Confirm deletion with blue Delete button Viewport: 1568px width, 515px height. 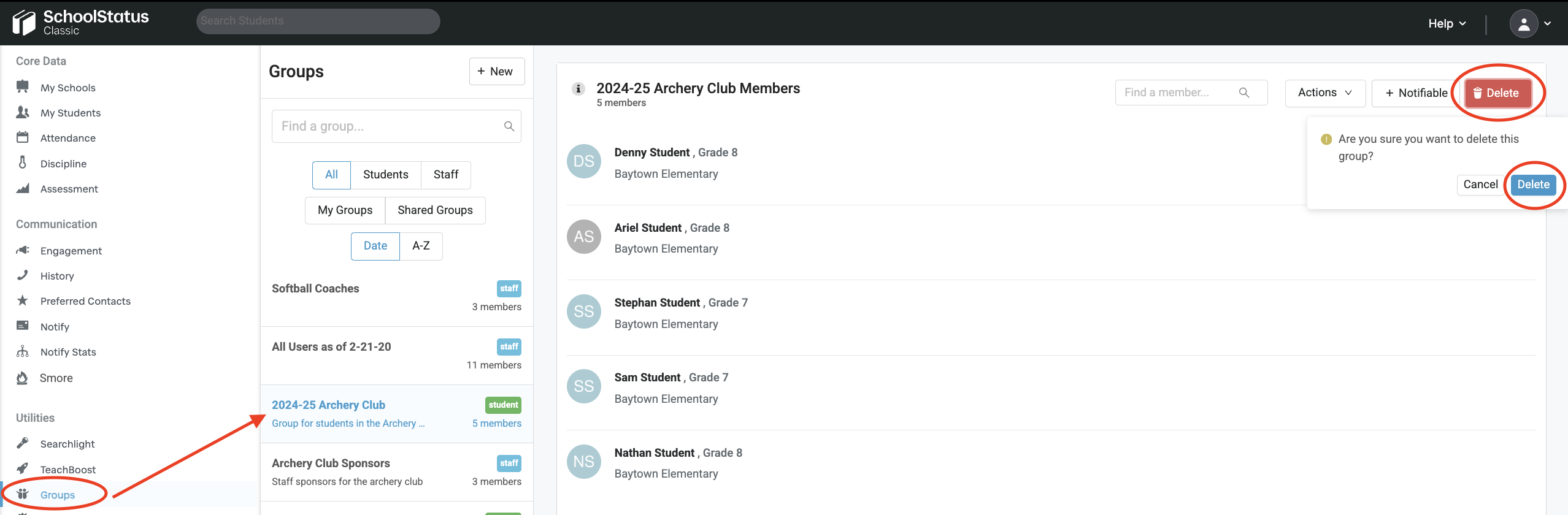pos(1533,185)
